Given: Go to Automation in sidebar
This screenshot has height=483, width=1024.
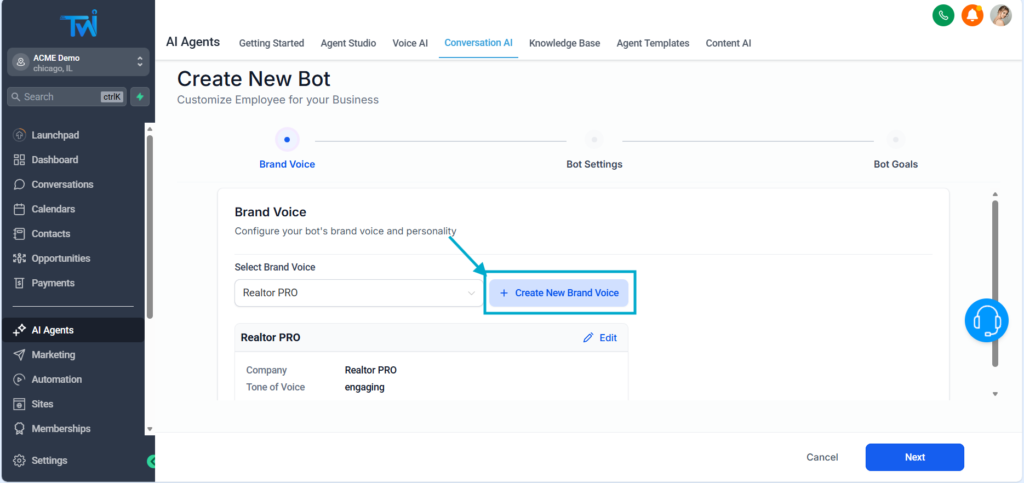Looking at the screenshot, I should (57, 379).
